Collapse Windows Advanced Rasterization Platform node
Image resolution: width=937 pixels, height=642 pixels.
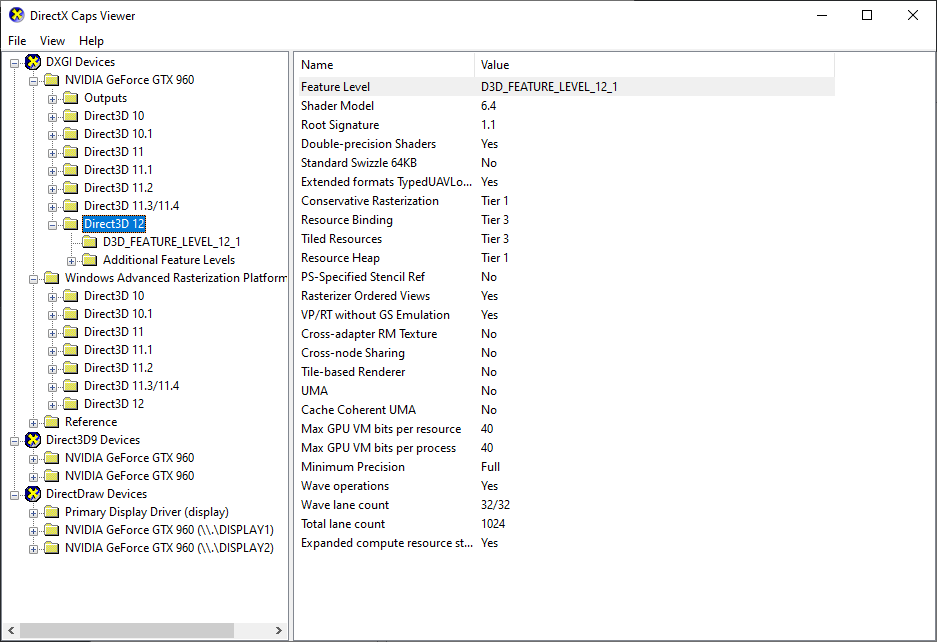coord(33,279)
